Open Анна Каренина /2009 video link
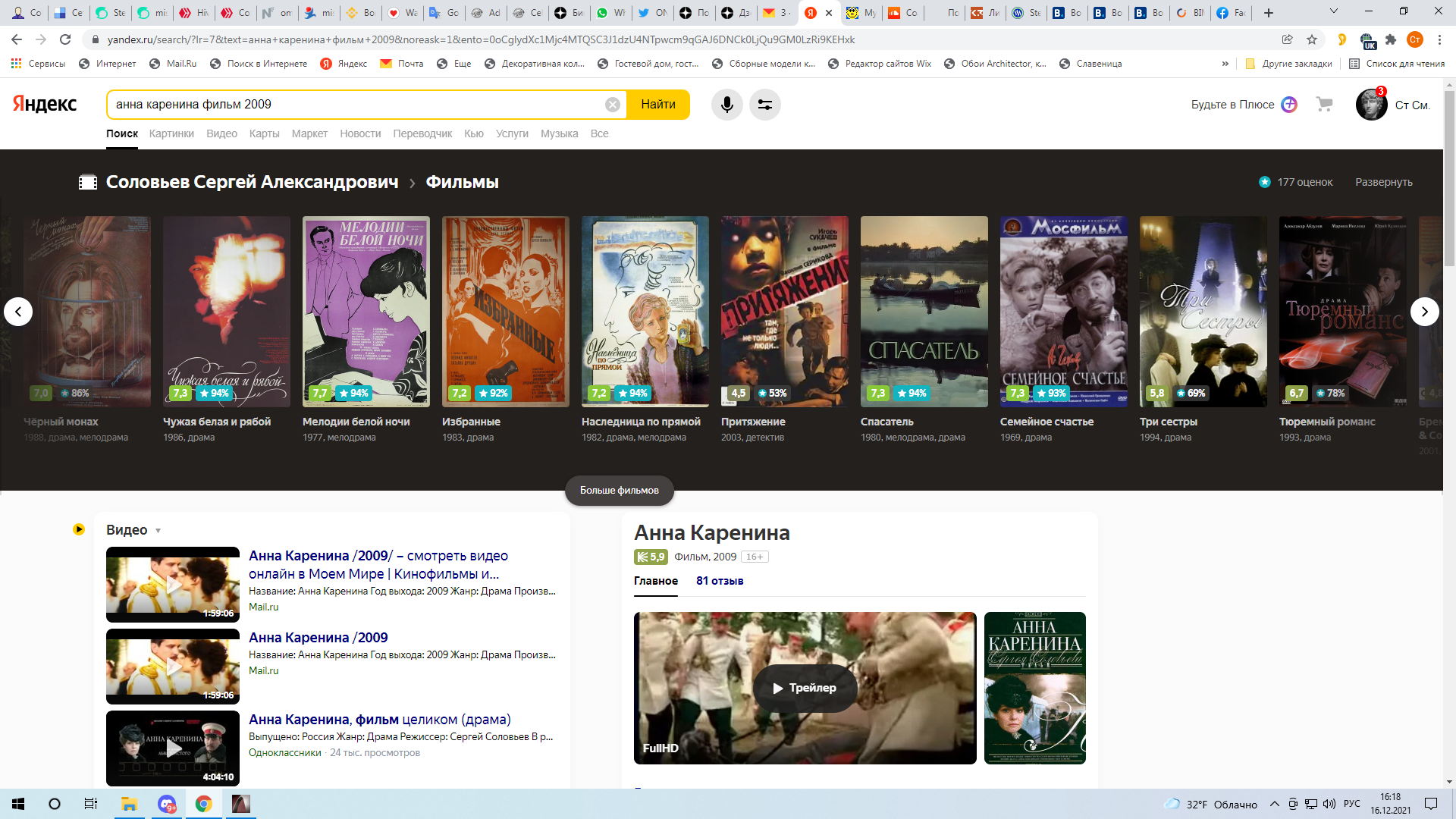Viewport: 1456px width, 819px height. coord(318,638)
